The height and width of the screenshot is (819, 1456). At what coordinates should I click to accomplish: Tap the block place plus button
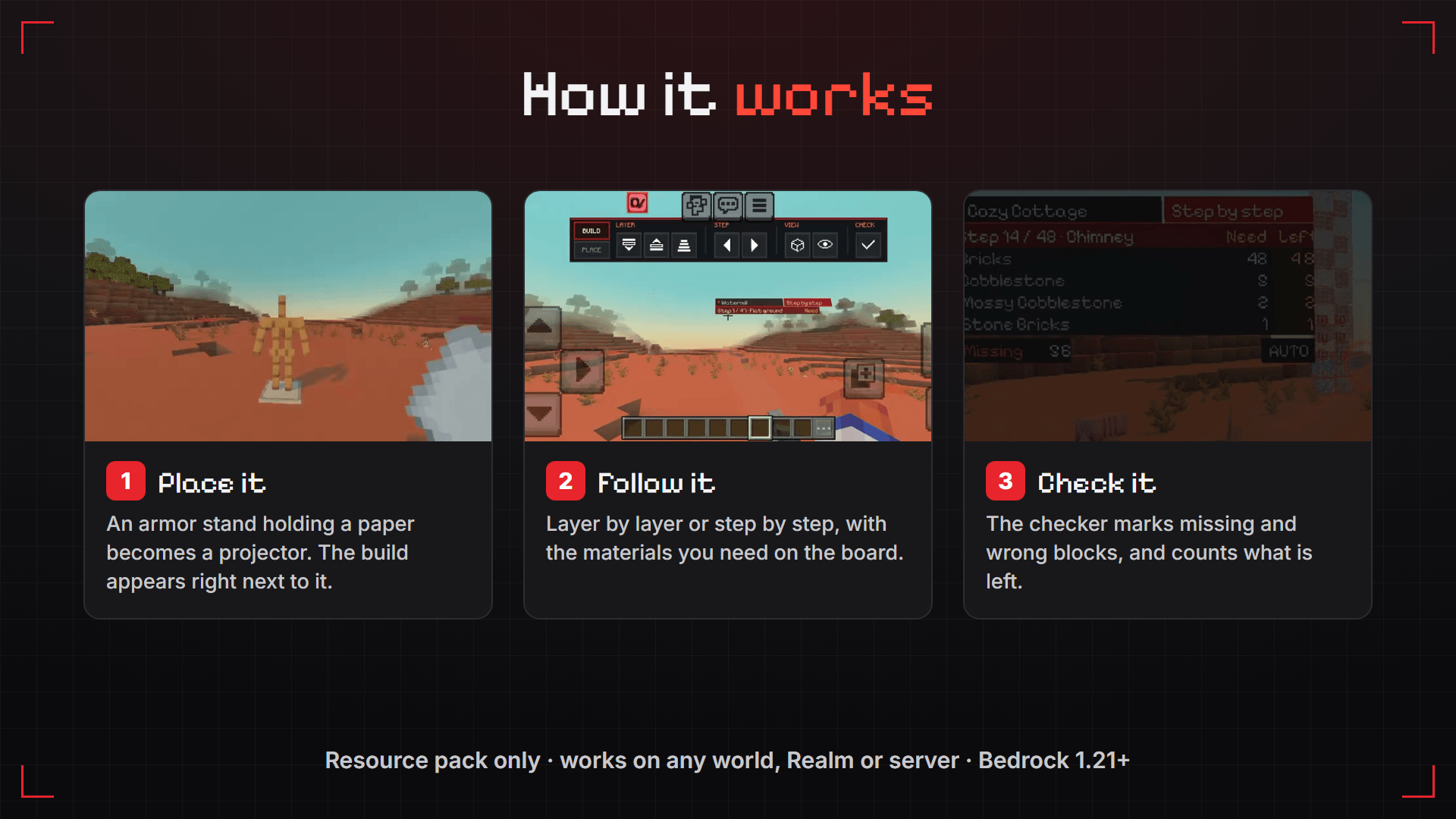(x=864, y=377)
